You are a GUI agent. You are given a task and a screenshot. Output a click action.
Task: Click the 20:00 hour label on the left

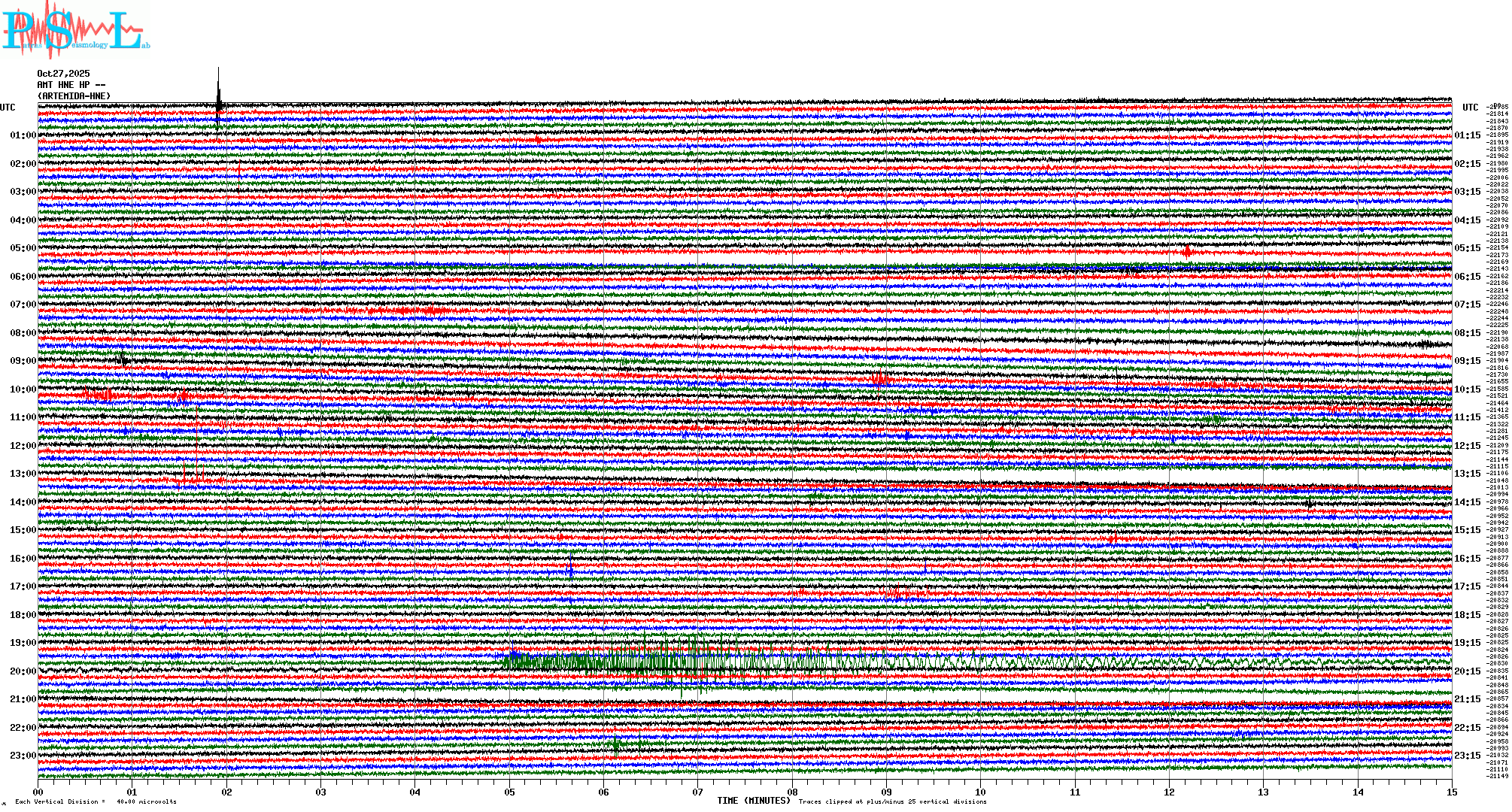coord(23,671)
